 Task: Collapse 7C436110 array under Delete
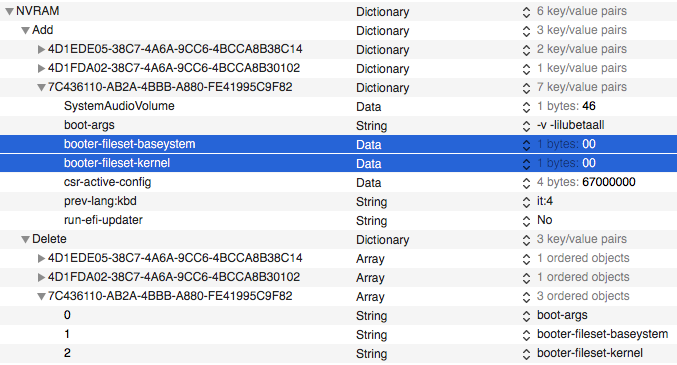click(41, 297)
